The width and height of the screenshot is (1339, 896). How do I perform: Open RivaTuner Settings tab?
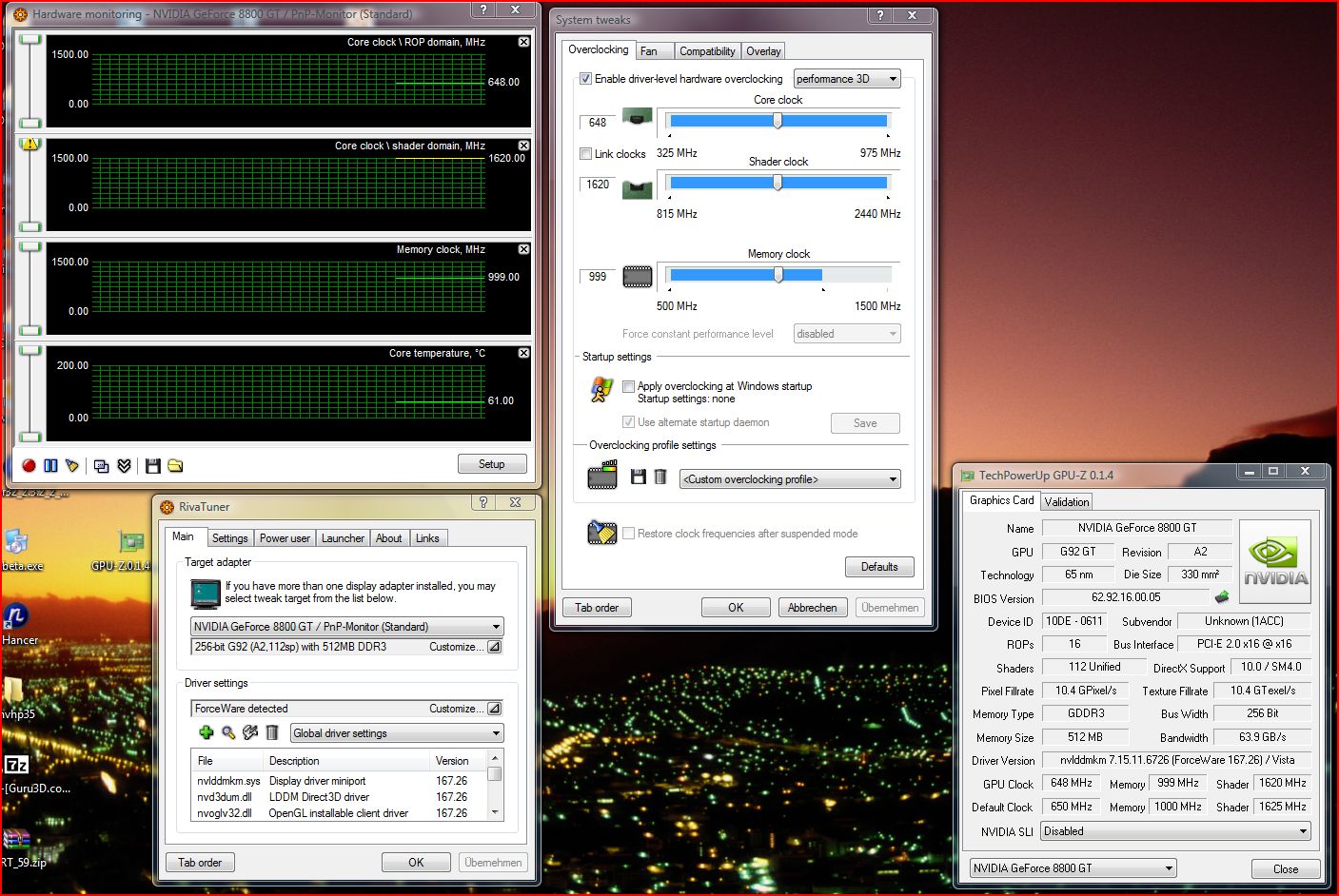tap(229, 538)
